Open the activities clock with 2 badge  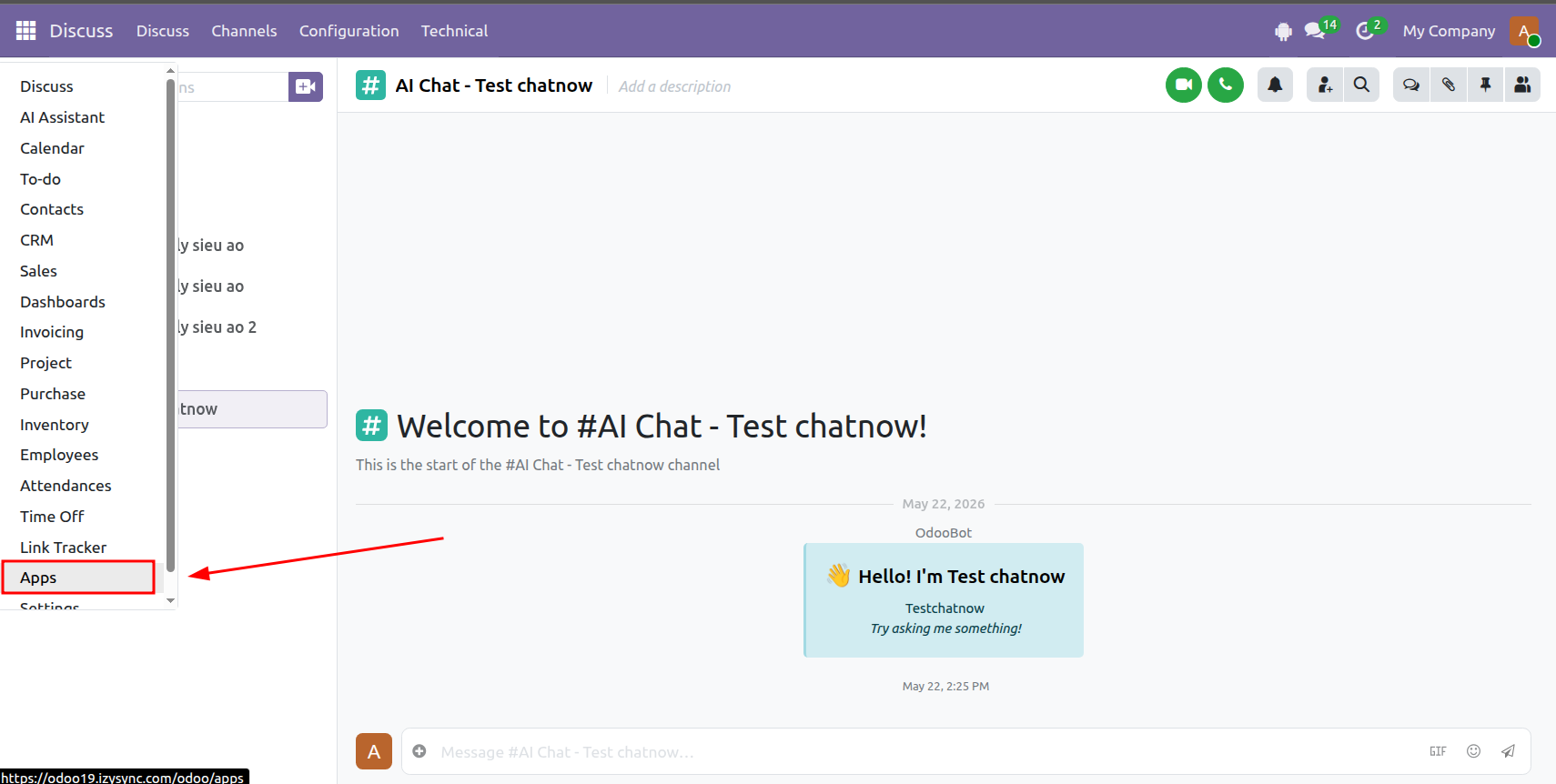[x=1365, y=31]
